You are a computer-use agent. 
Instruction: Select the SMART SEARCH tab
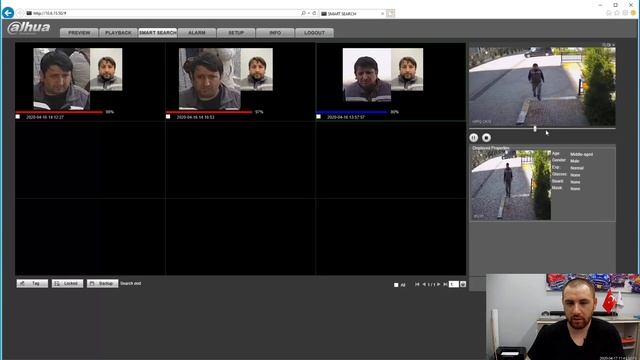(x=158, y=33)
